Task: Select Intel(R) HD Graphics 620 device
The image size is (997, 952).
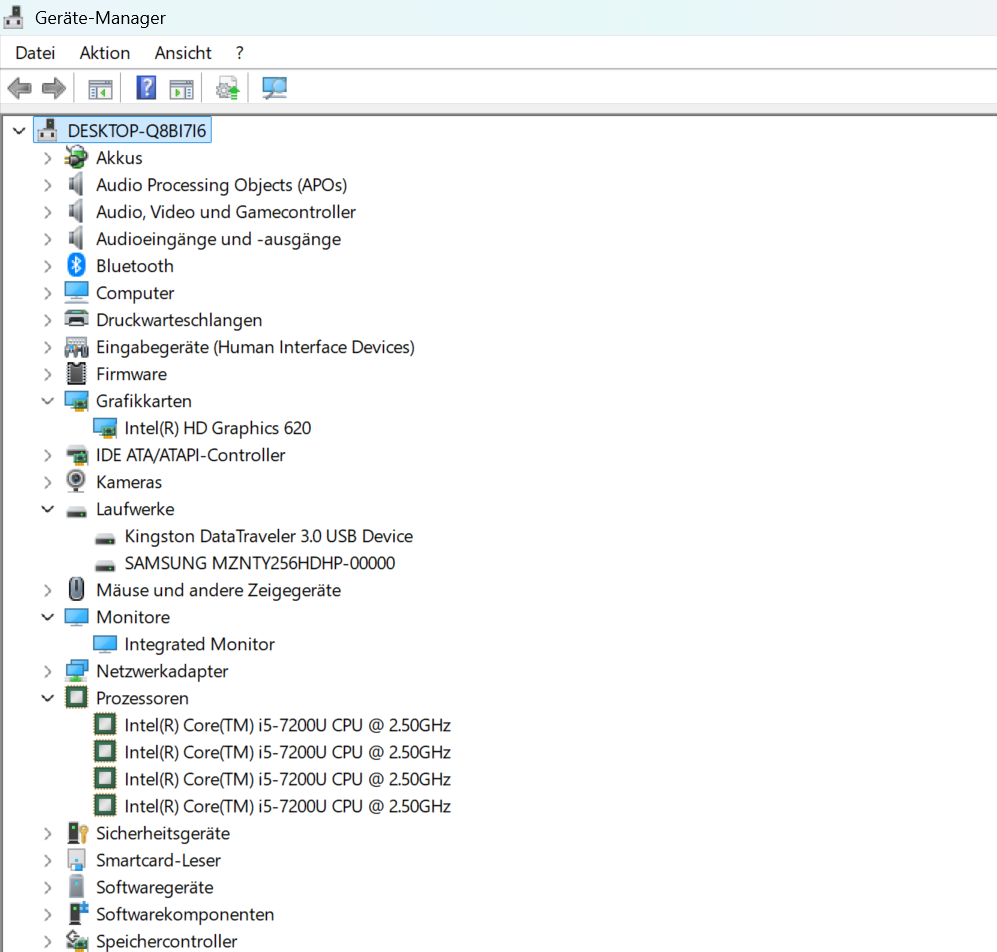Action: (217, 428)
